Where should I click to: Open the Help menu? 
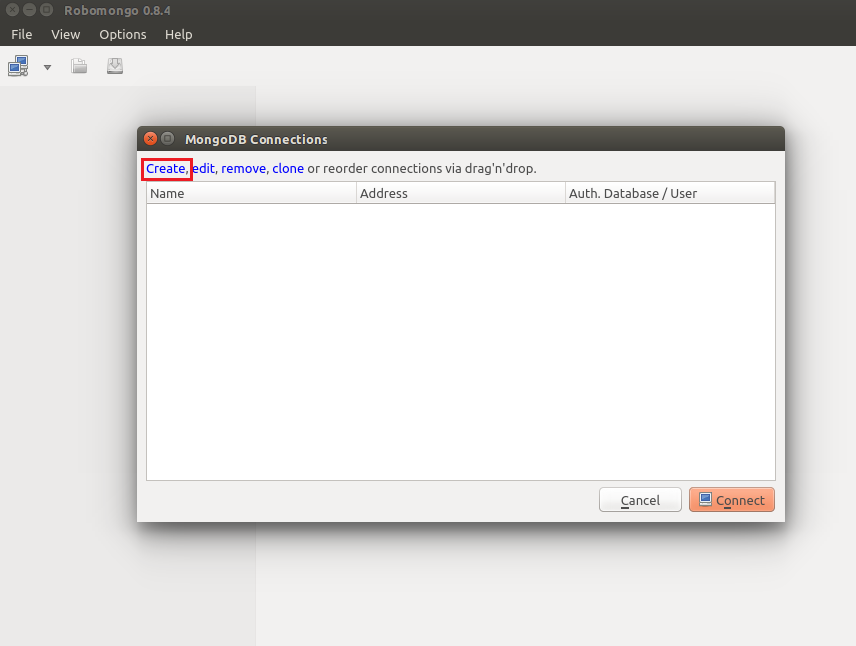click(179, 34)
